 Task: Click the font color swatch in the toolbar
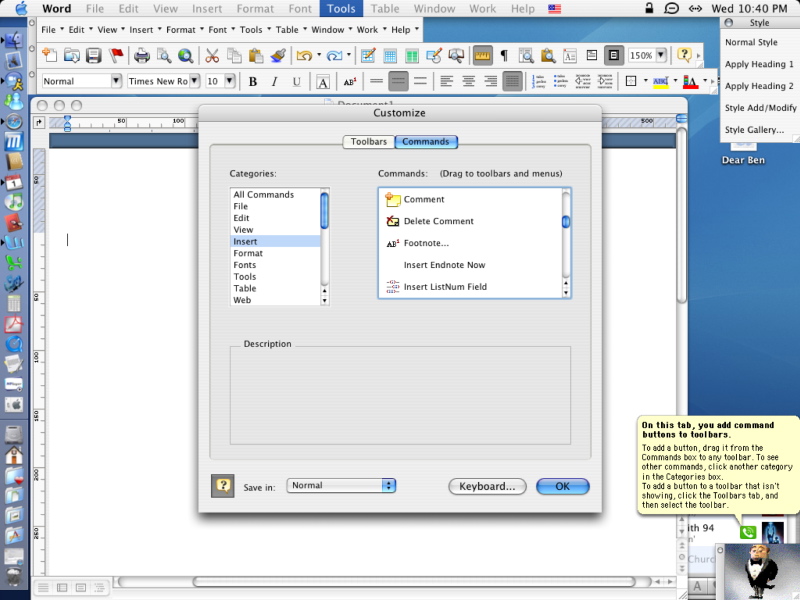coord(690,82)
